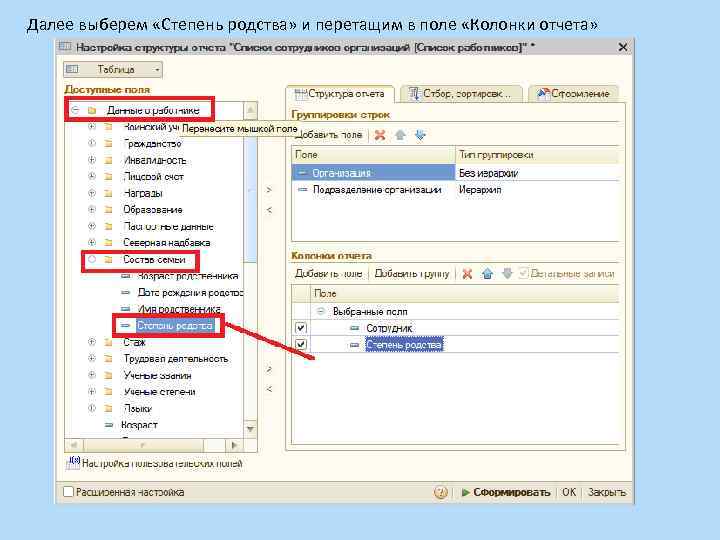Open the Оформление tab
720x540 pixels.
click(x=573, y=94)
